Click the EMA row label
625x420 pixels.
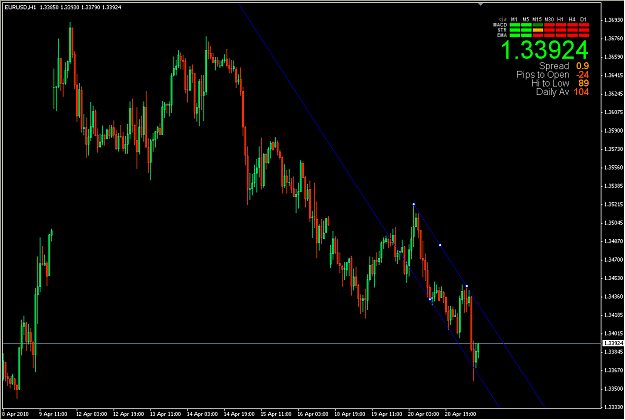pos(502,35)
